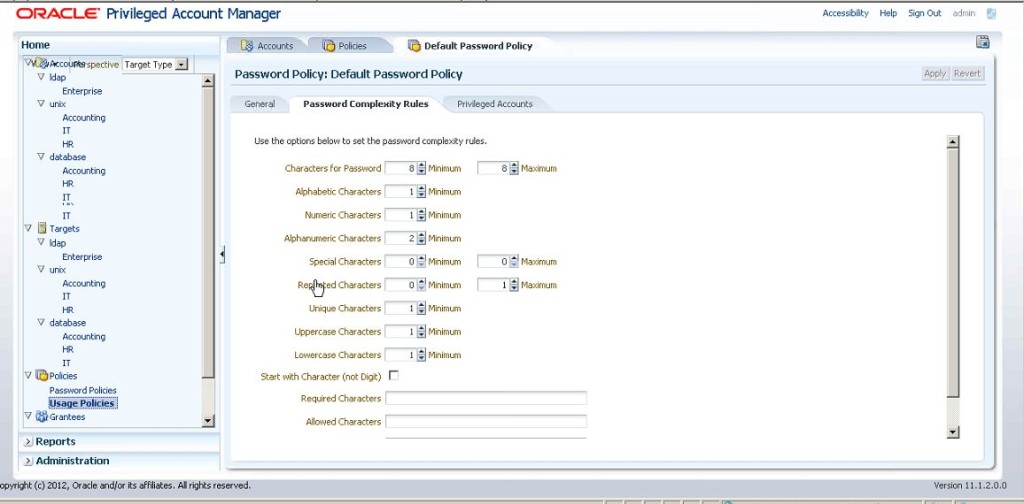The image size is (1024, 504).
Task: Click the Targets tree icon
Action: [42, 229]
